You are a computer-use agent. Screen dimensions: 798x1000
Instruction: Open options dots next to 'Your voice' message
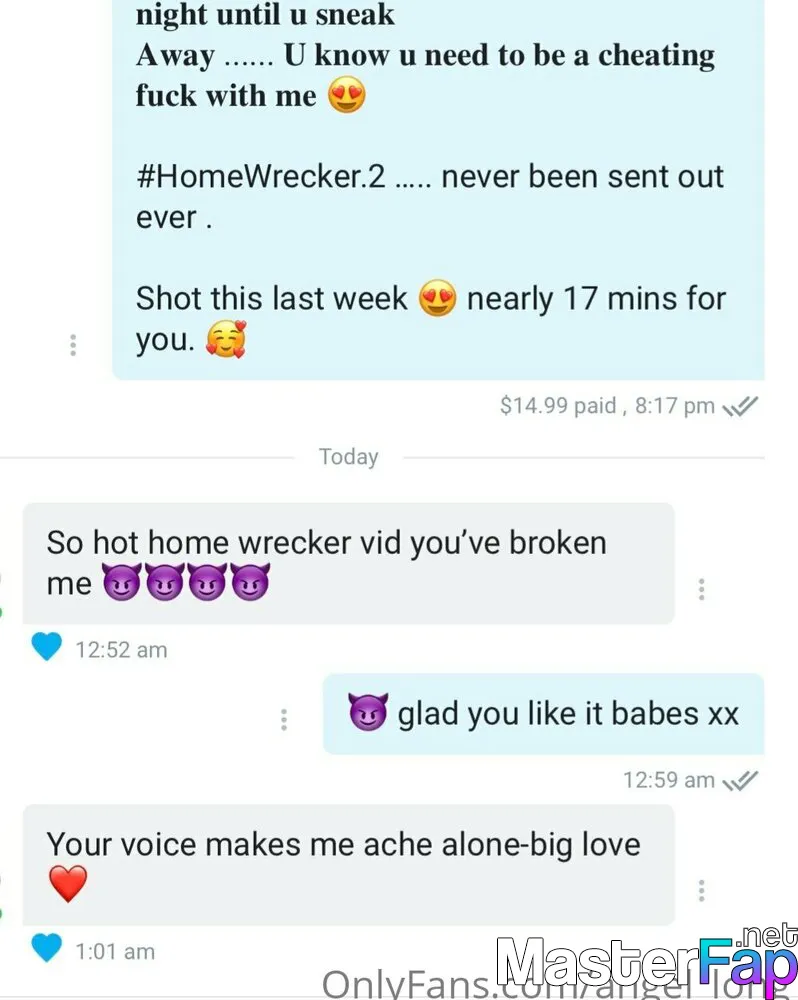point(701,890)
